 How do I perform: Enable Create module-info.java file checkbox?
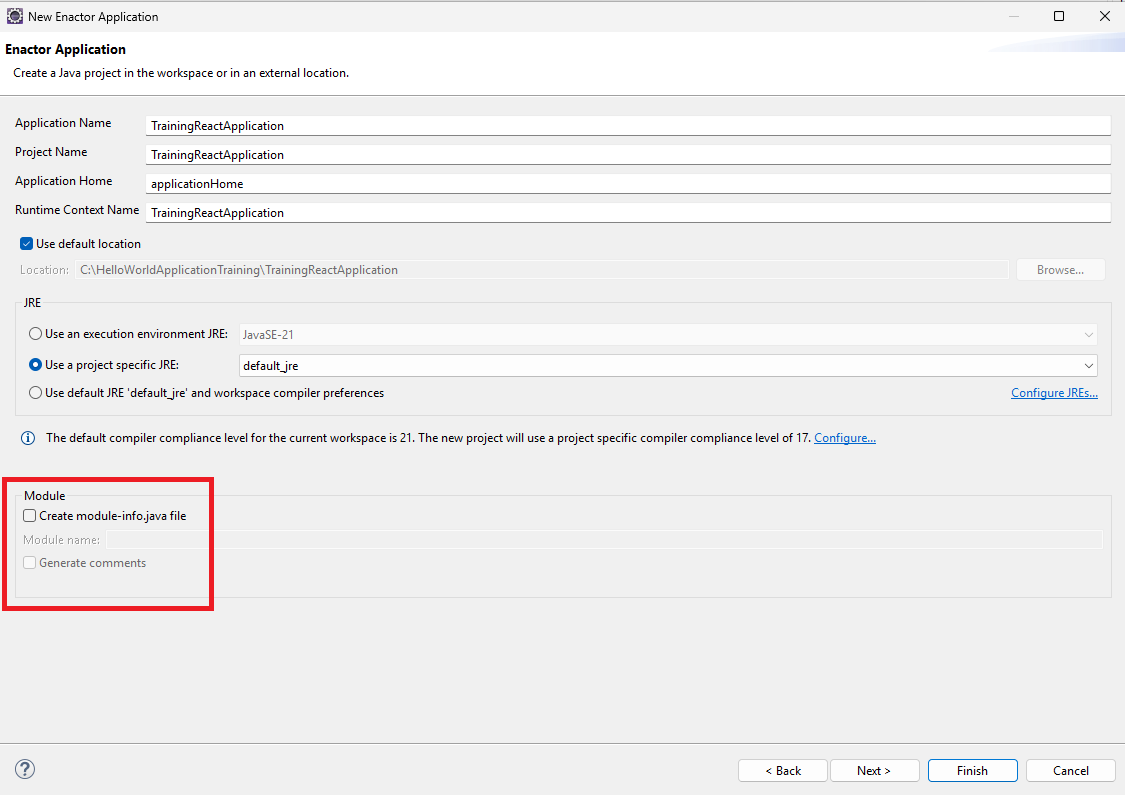pyautogui.click(x=30, y=516)
